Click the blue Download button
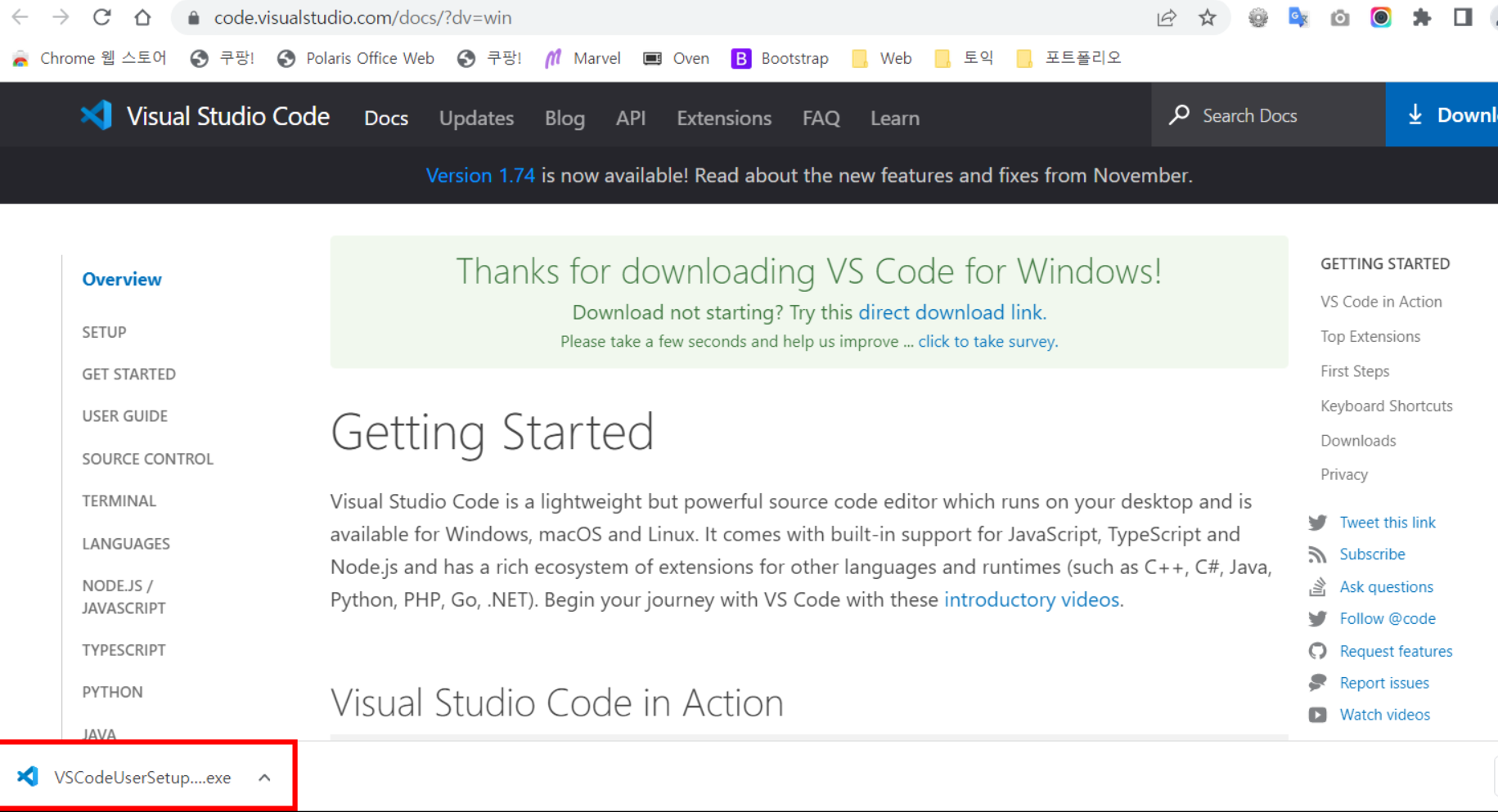The image size is (1498, 812). pos(1442,114)
